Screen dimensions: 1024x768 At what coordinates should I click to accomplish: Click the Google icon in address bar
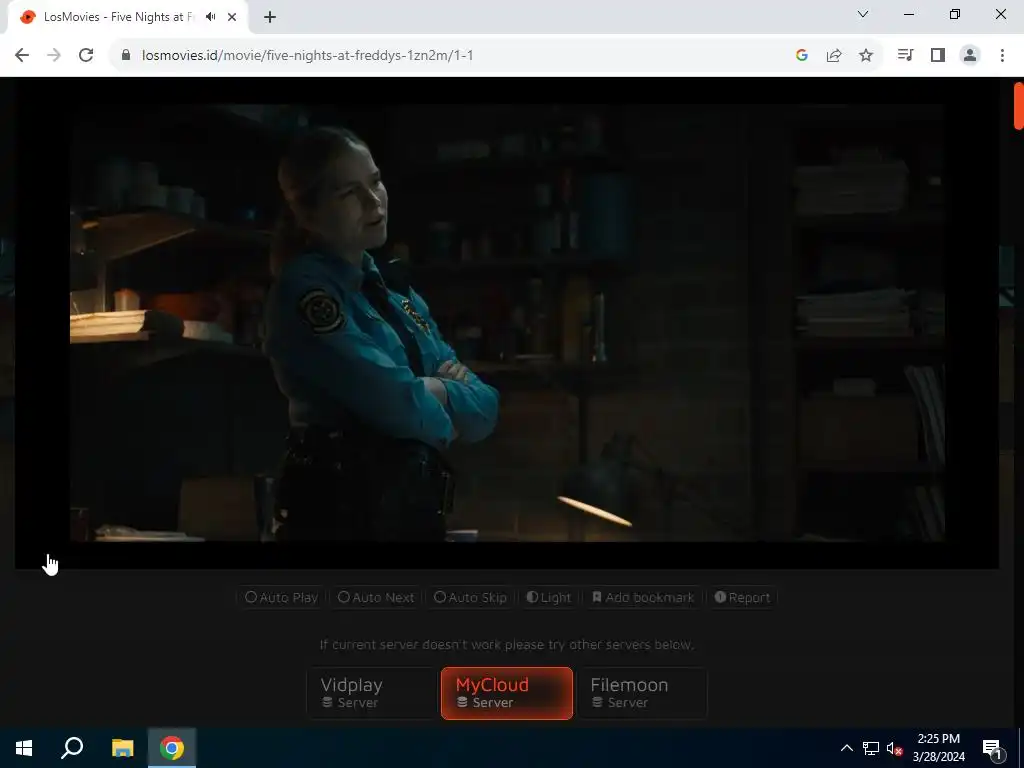point(802,56)
